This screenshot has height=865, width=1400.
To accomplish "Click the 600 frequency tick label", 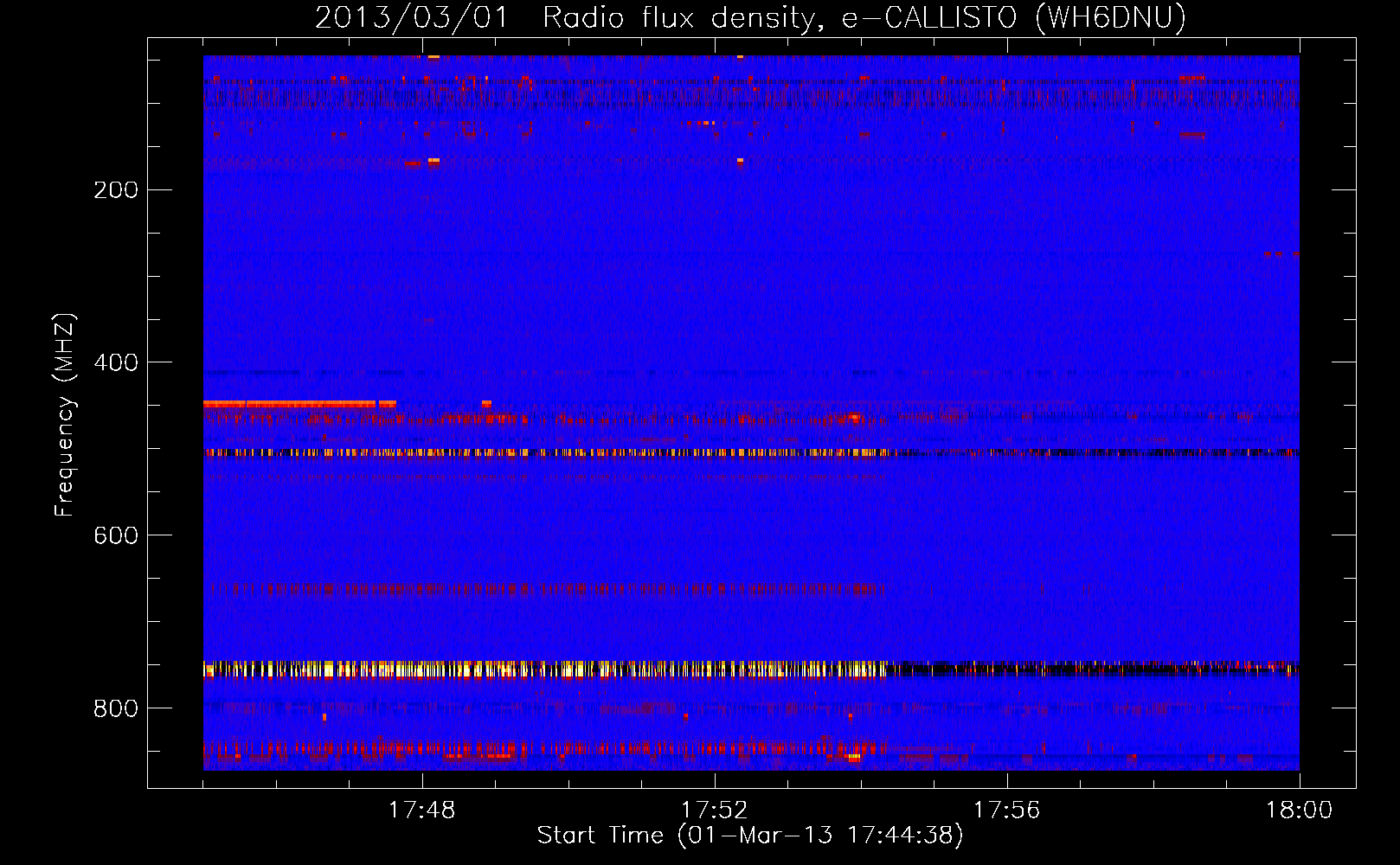I will (116, 535).
